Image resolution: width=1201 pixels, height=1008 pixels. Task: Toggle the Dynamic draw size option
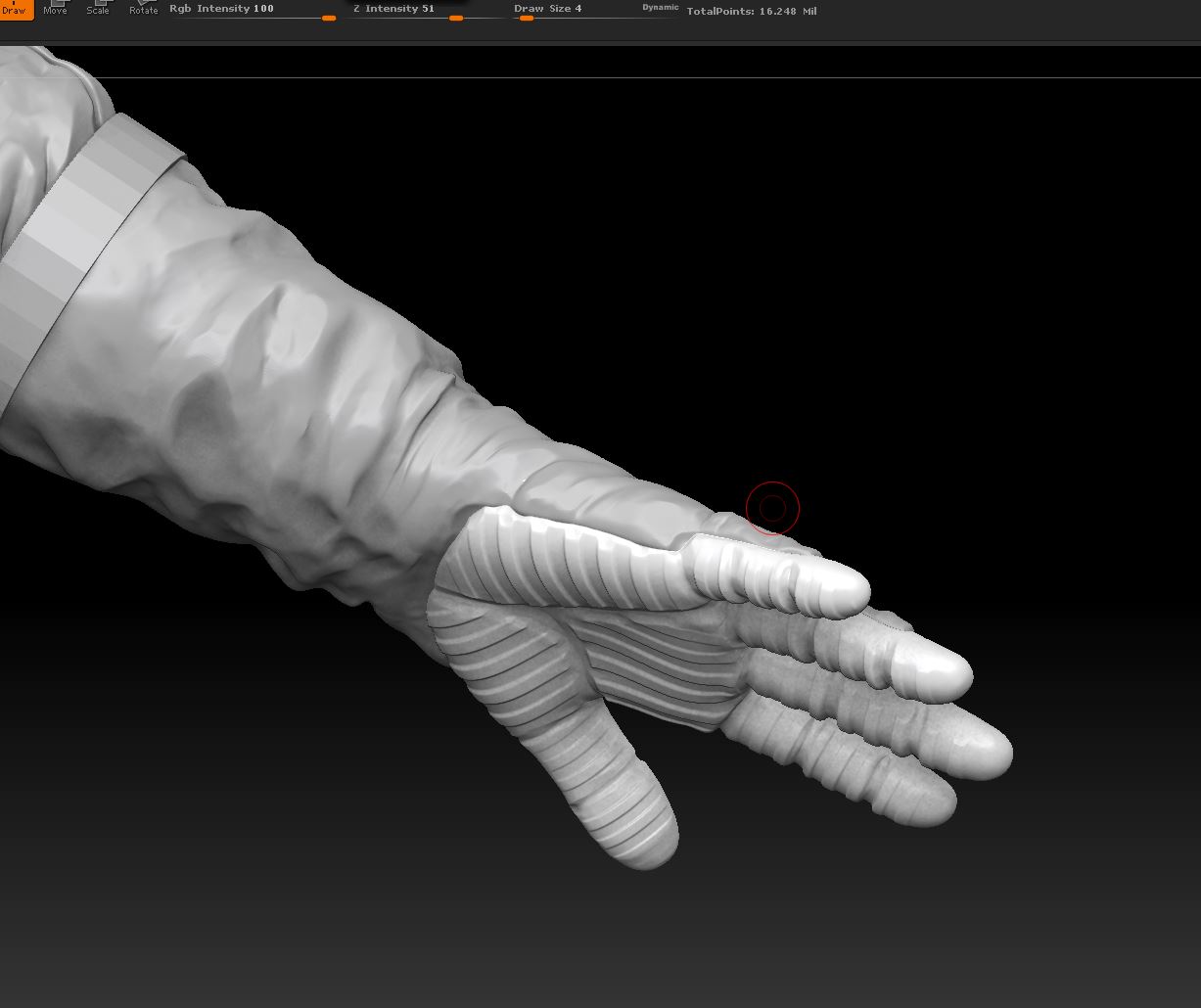click(x=660, y=8)
